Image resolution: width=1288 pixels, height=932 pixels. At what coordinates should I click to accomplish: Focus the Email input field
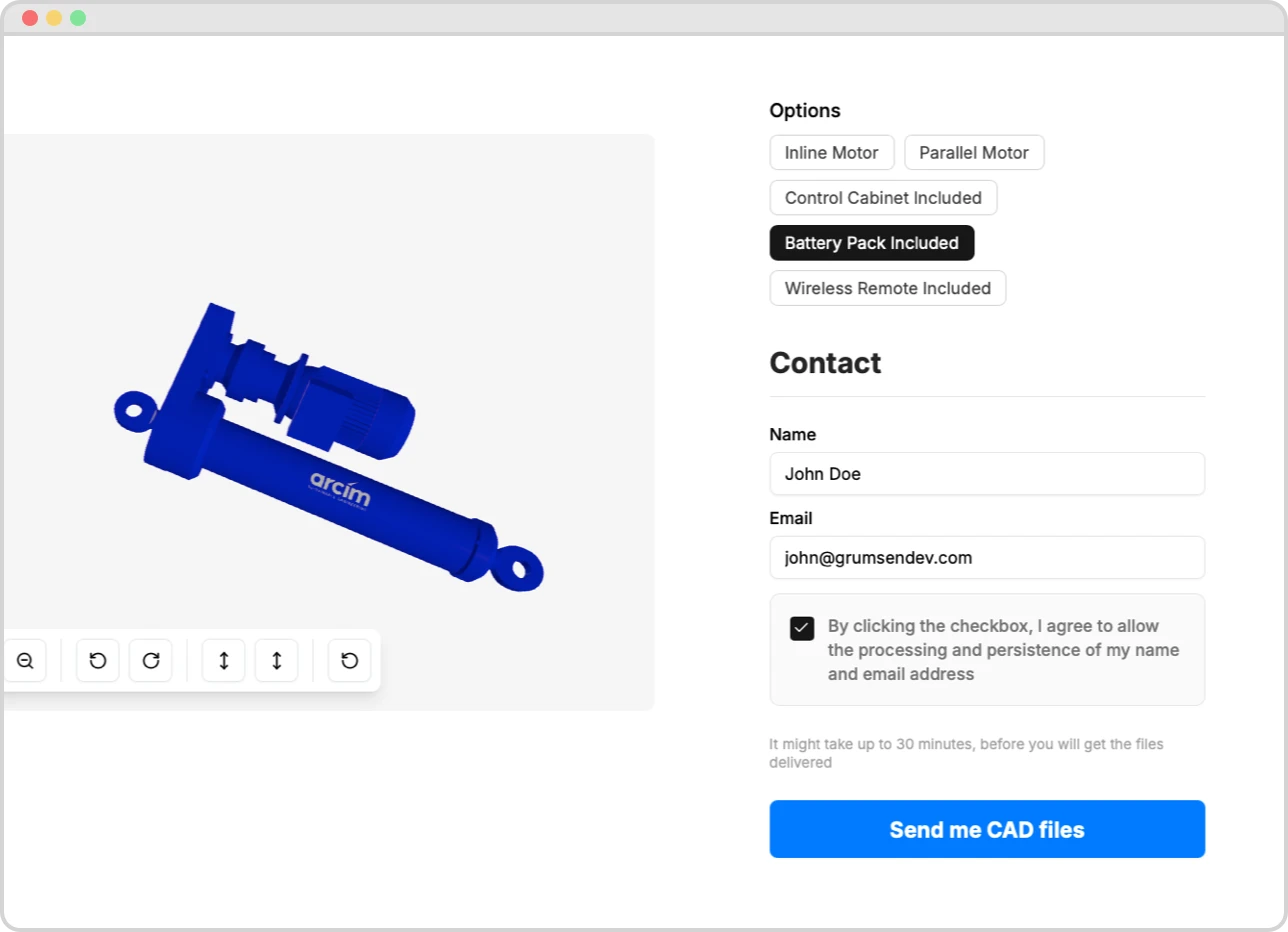987,558
